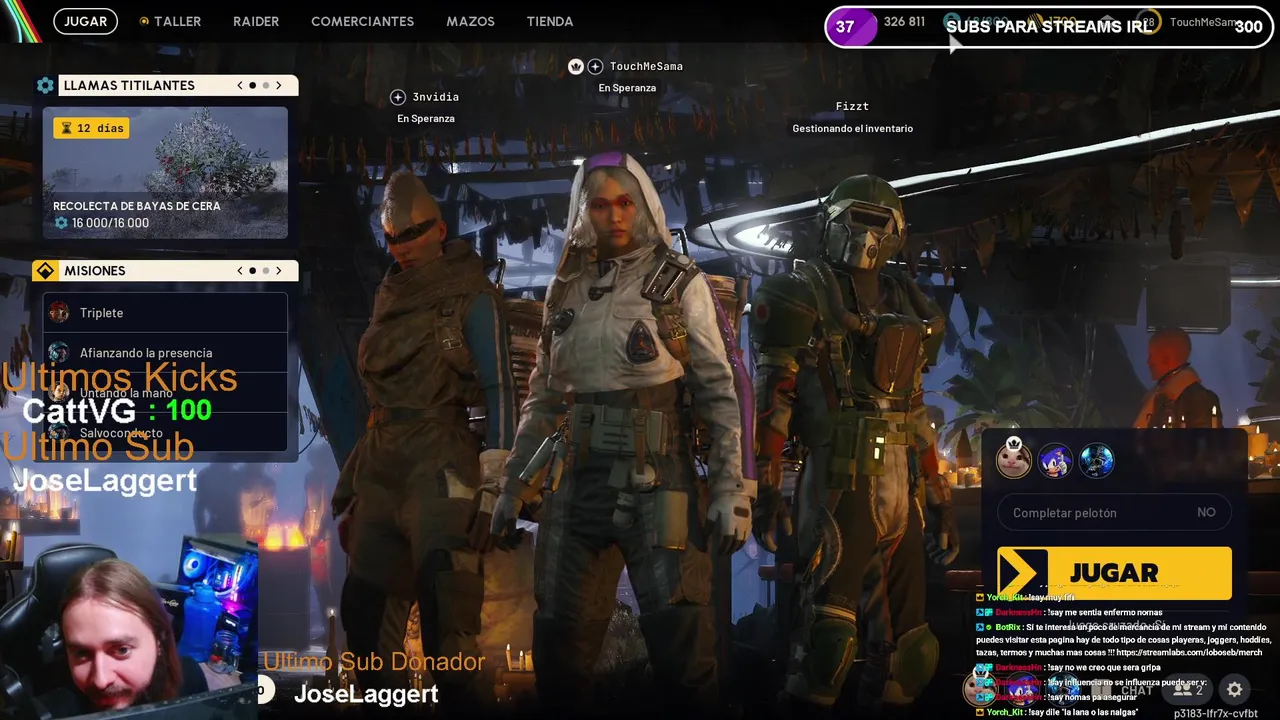Open the settings gear icon at bottom right
This screenshot has width=1280, height=720.
1234,689
